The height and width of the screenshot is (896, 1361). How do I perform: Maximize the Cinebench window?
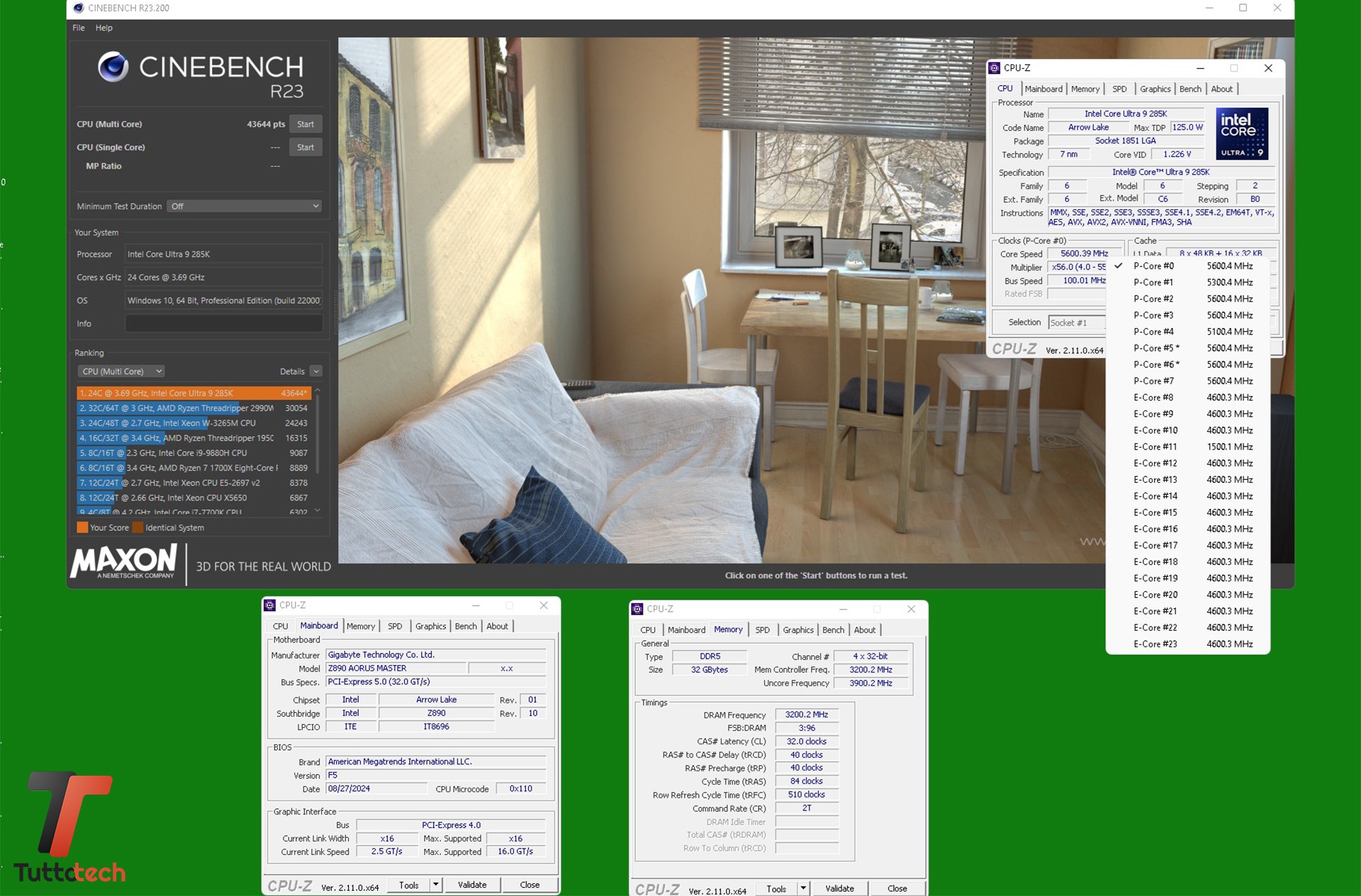tap(1243, 8)
